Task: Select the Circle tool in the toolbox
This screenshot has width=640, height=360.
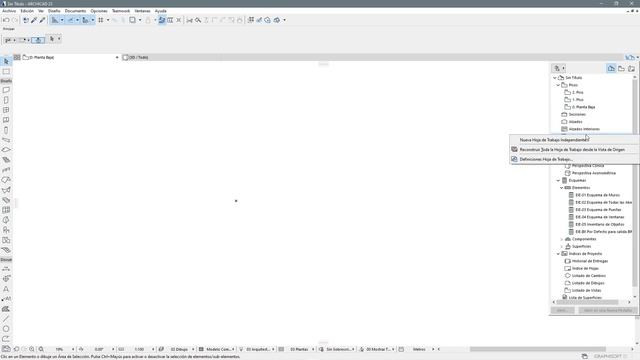Action: coord(6,329)
